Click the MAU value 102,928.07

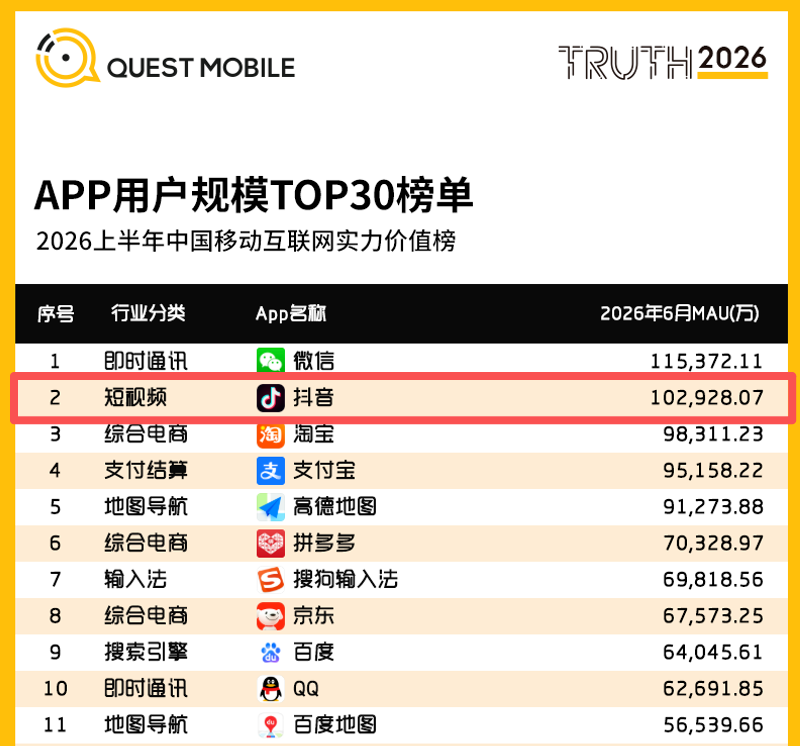tap(707, 397)
